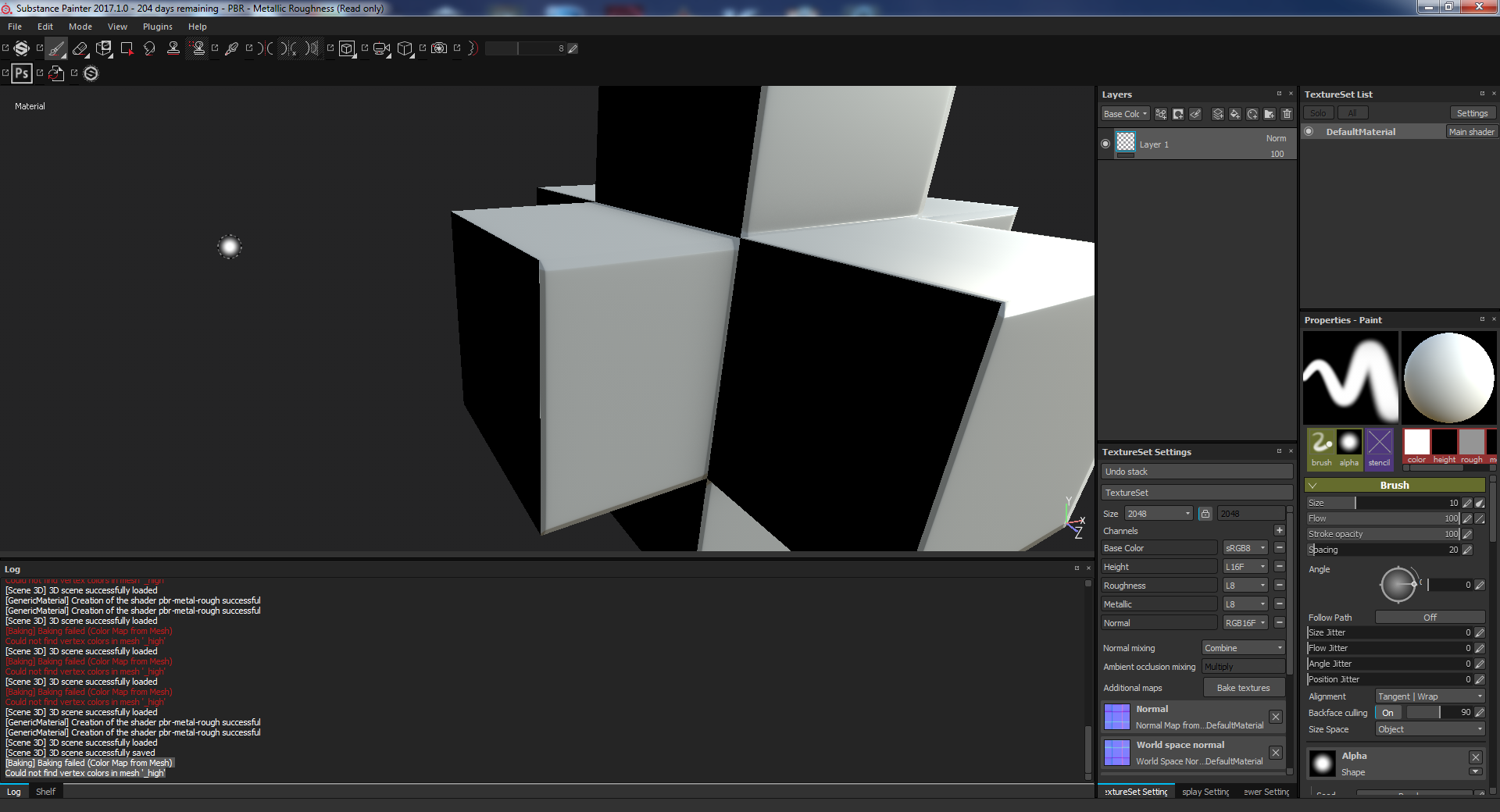
Task: Toggle the Symmetry tool
Action: [265, 48]
